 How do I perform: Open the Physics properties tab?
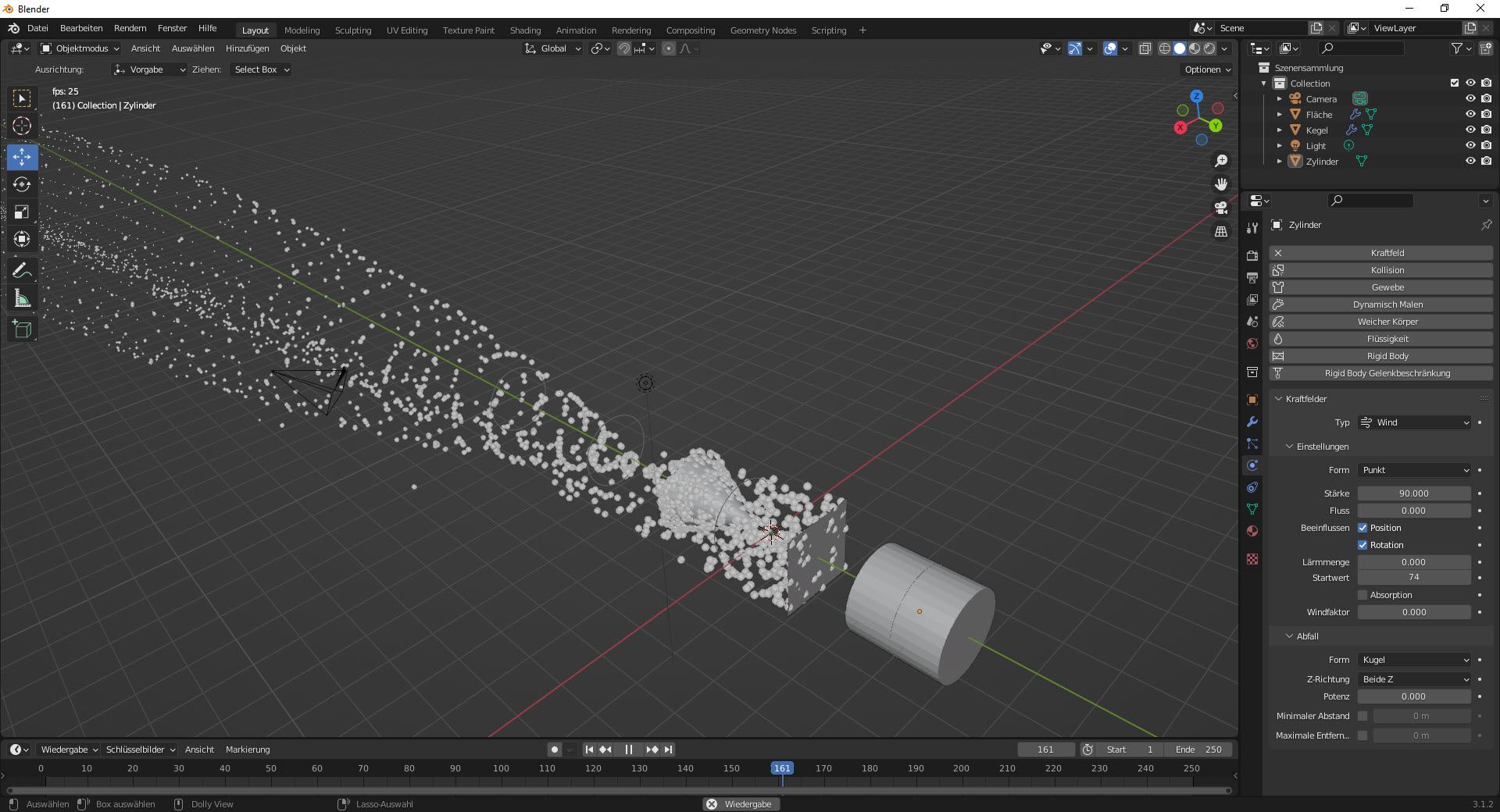[x=1252, y=465]
